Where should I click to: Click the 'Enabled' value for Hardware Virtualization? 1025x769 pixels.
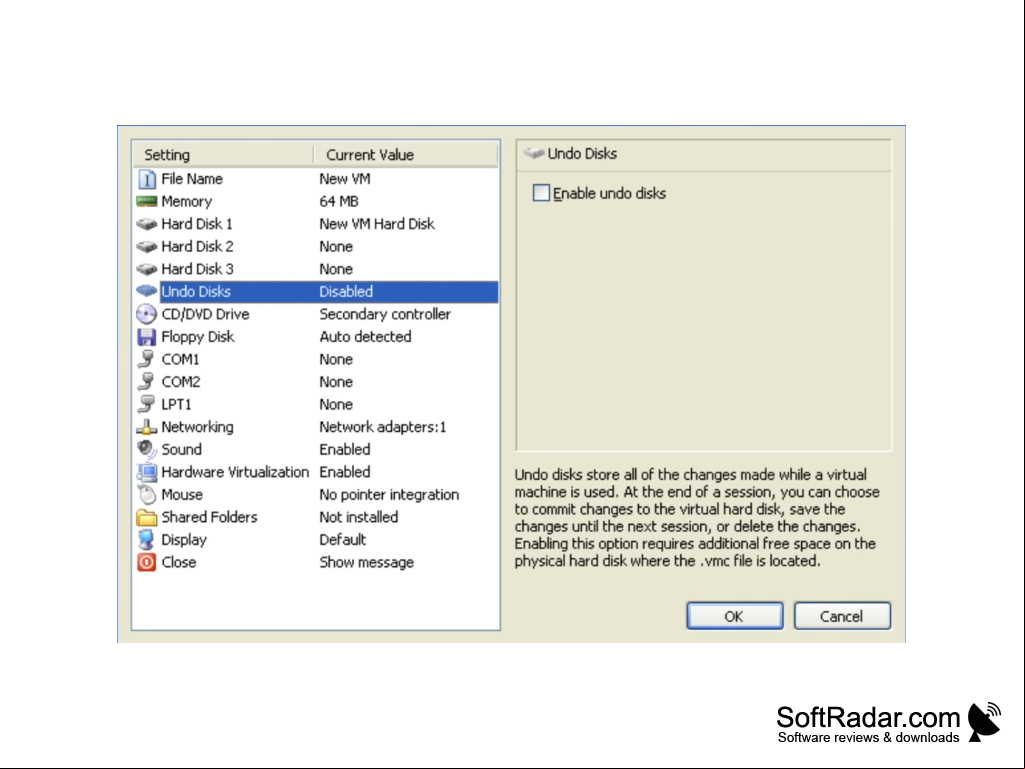(x=345, y=472)
